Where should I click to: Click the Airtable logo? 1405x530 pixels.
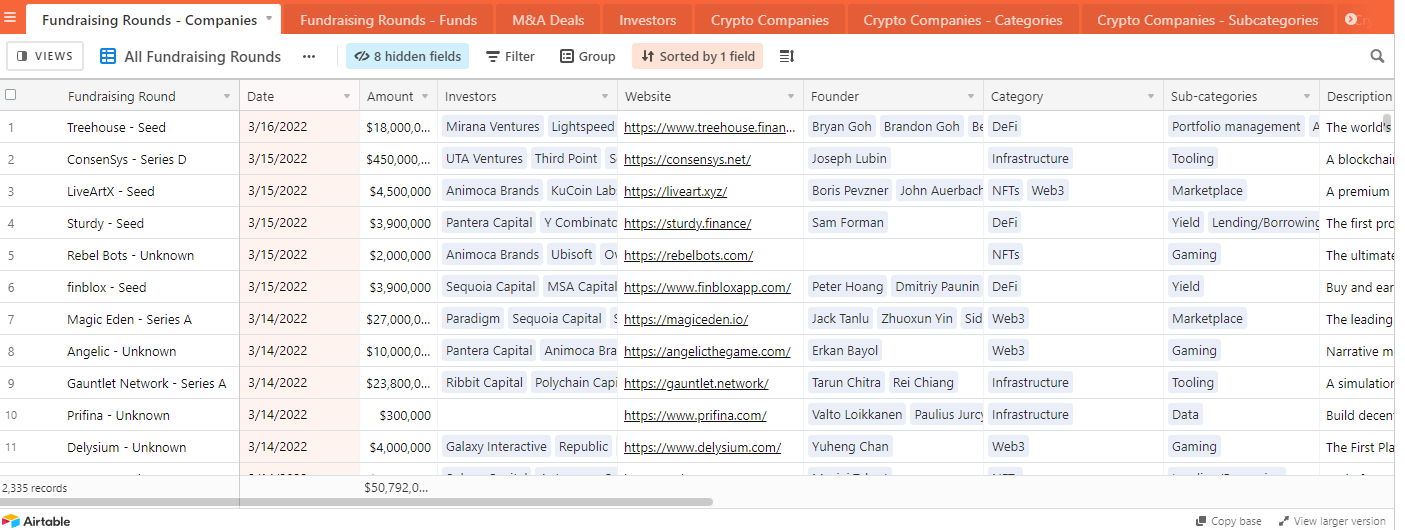pyautogui.click(x=36, y=521)
